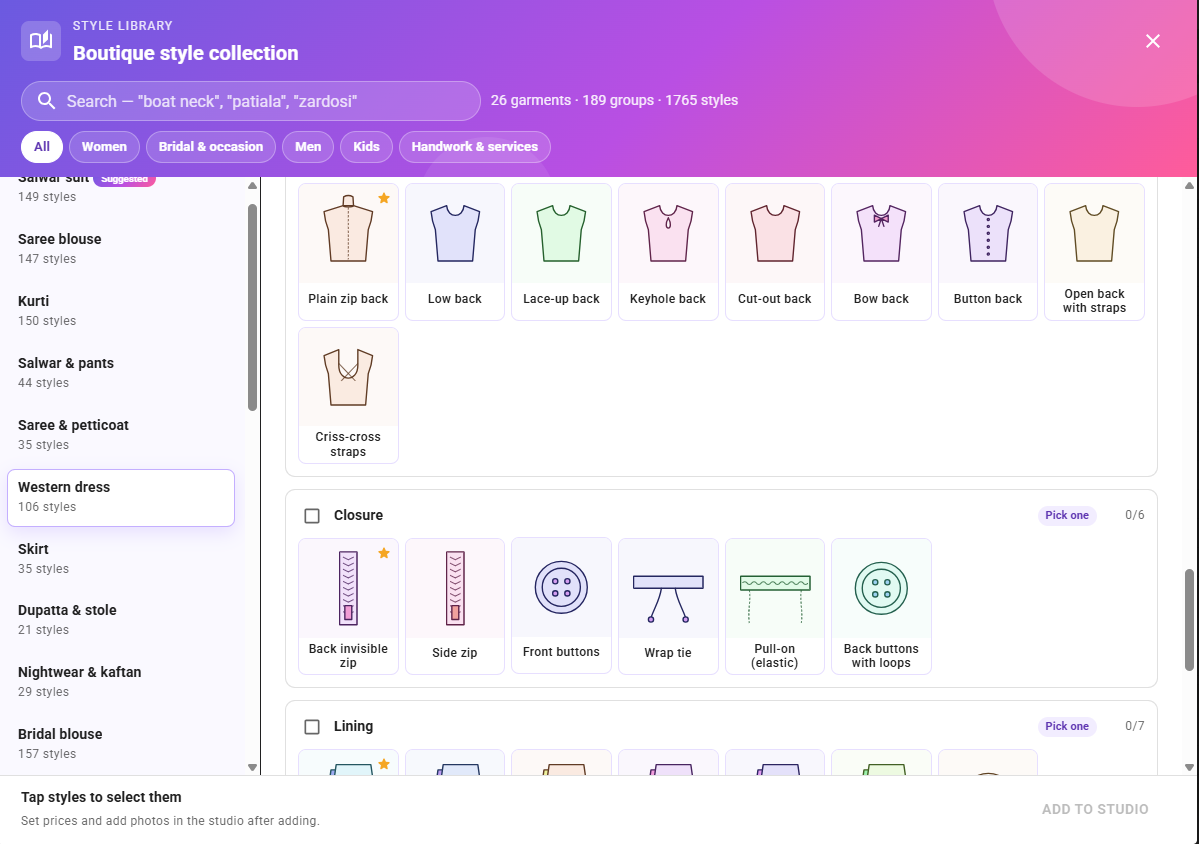
Task: Click the Style Library book icon
Action: coord(41,41)
